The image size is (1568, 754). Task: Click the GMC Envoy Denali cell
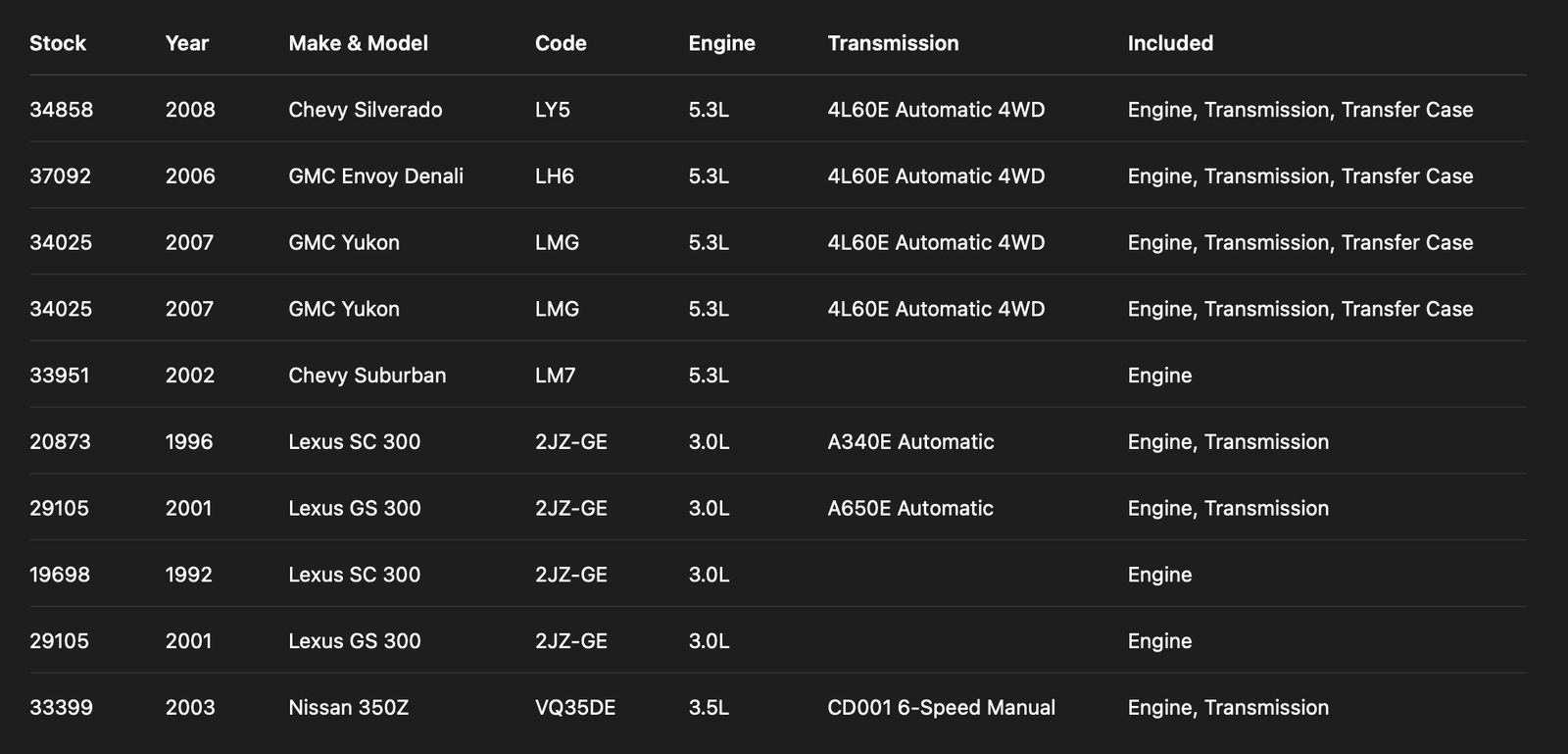pyautogui.click(x=375, y=176)
